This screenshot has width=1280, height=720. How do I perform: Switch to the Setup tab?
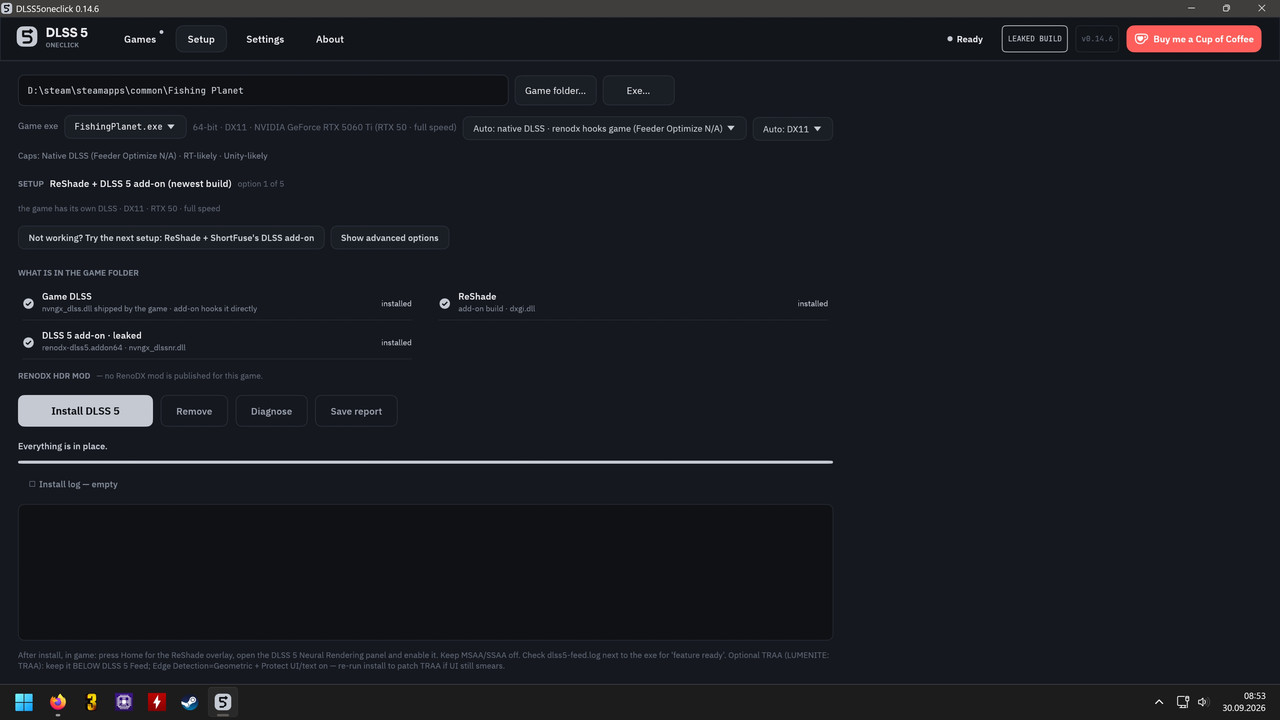(x=201, y=39)
